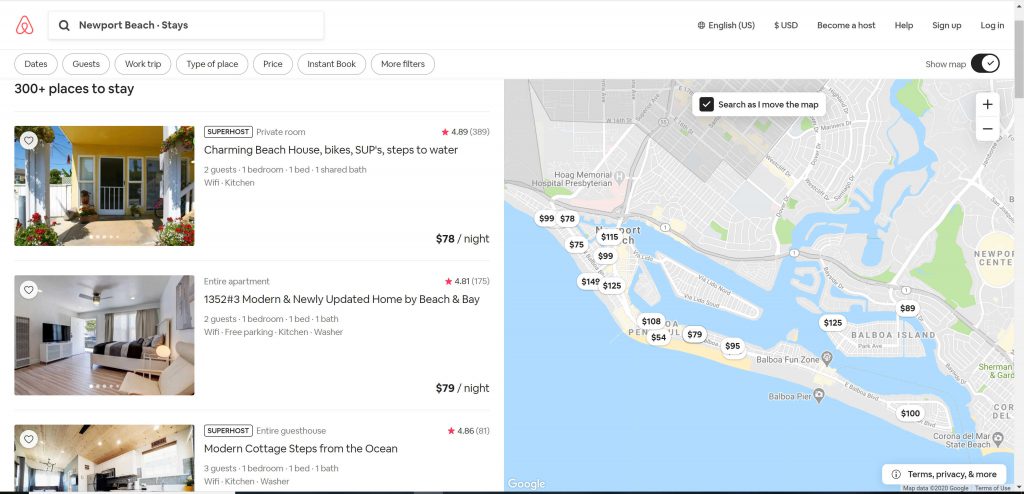
Task: Save 1352#3 Modern Home with heart icon
Action: click(28, 289)
